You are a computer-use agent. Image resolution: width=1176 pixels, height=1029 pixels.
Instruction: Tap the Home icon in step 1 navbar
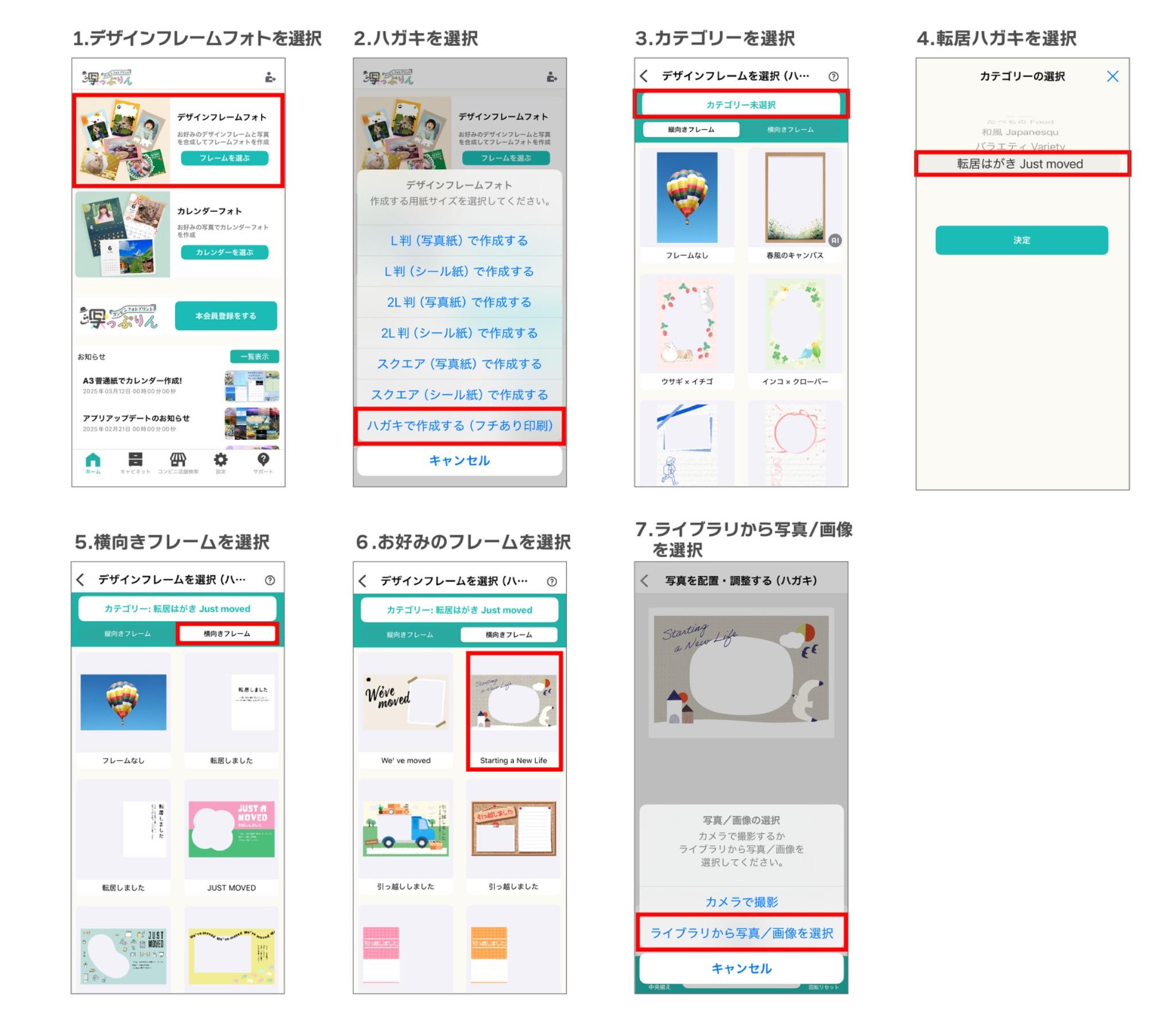[x=92, y=461]
